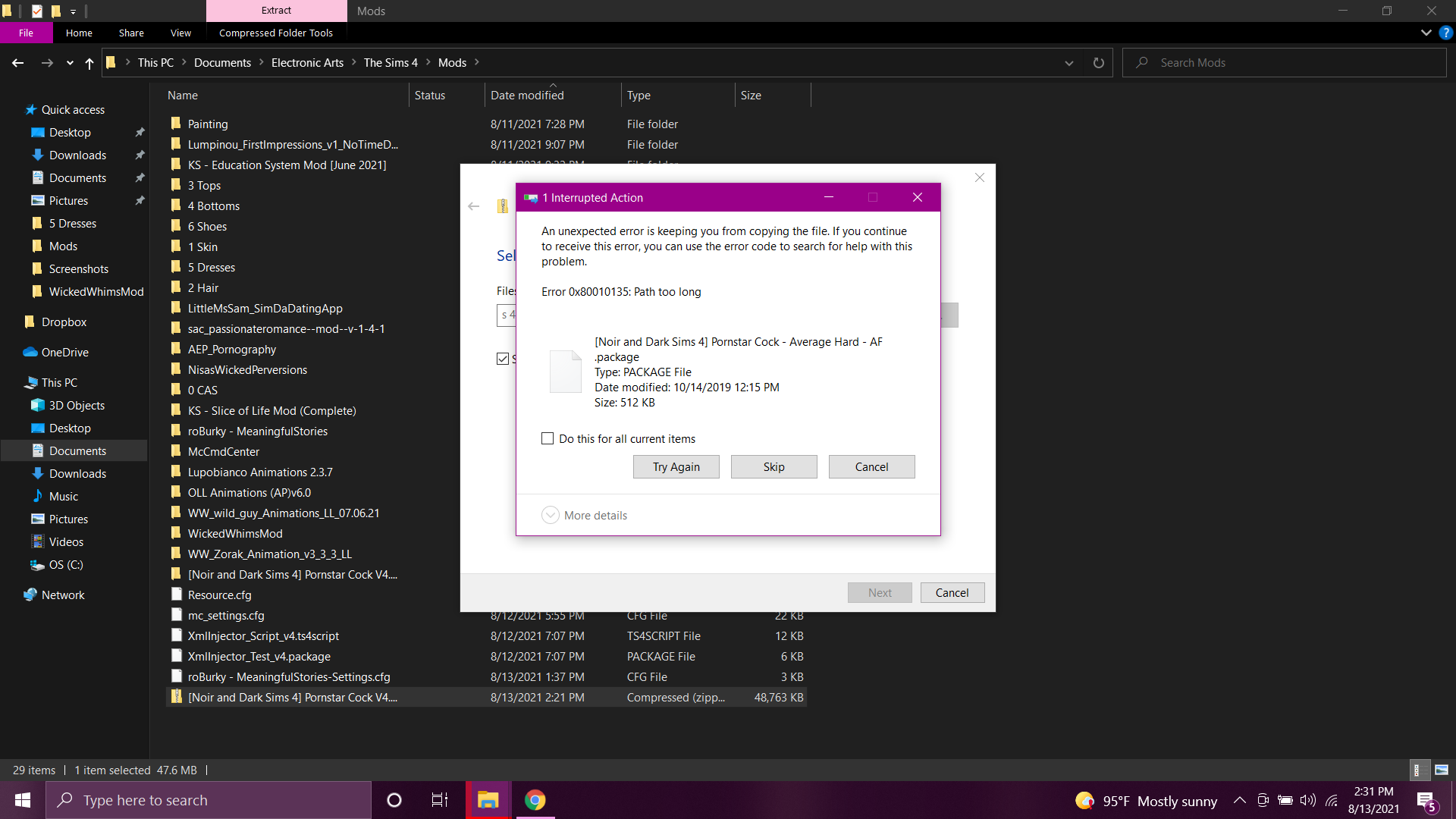Refresh the Mods folder view
The image size is (1456, 819).
(1098, 63)
